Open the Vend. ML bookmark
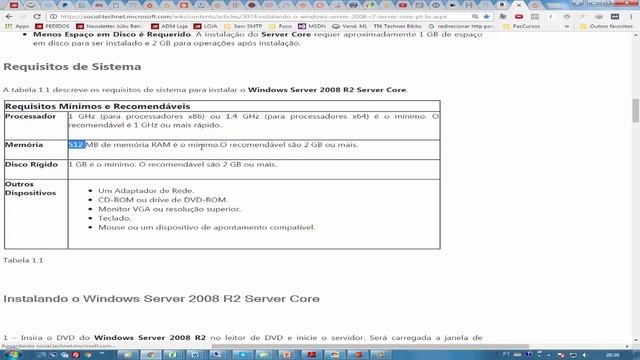640x360 pixels. 350,26
